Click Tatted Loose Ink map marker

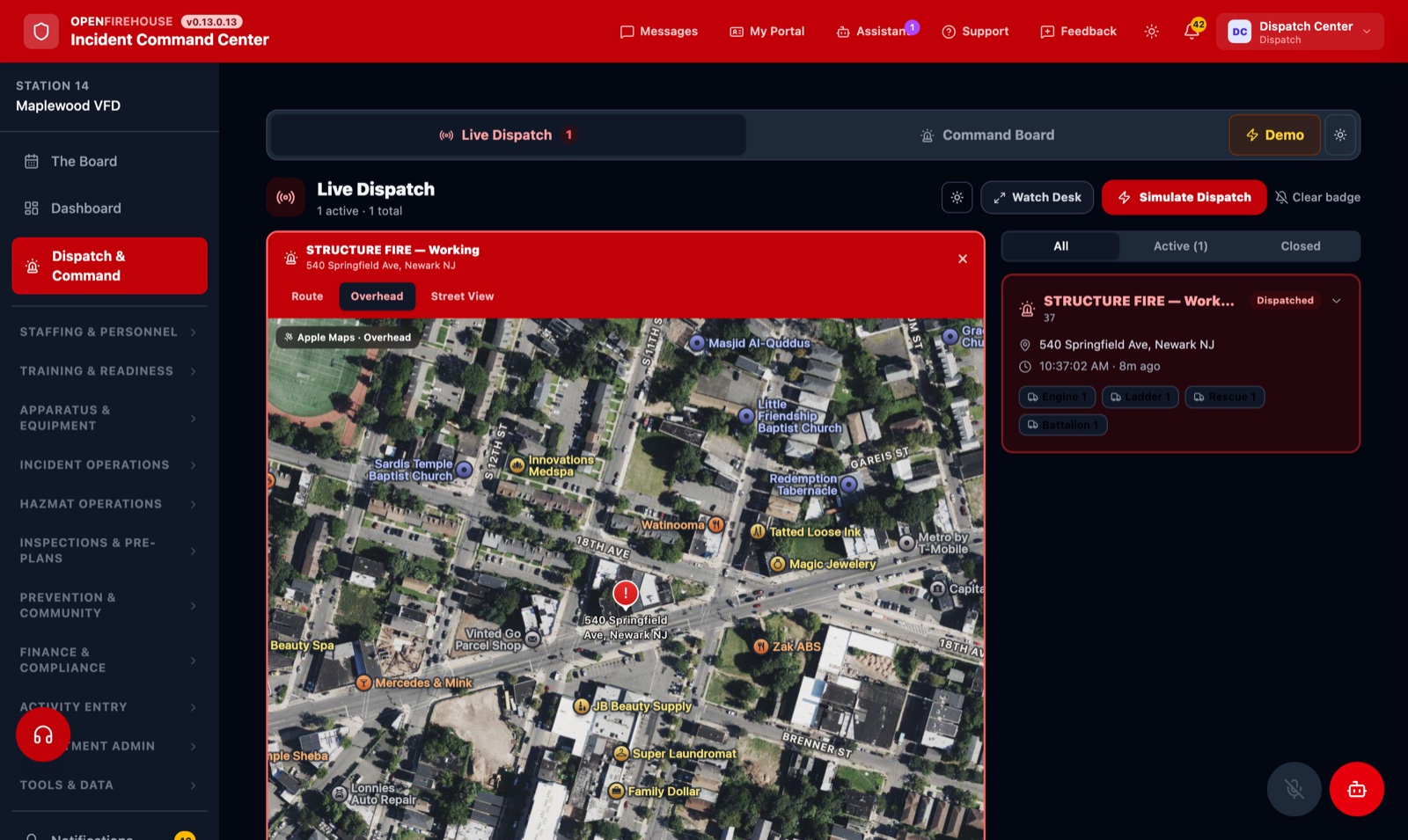pyautogui.click(x=758, y=531)
